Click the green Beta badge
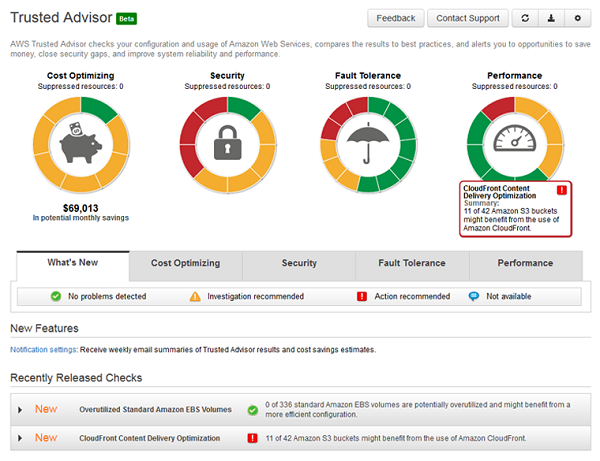600x461 pixels. (x=127, y=19)
